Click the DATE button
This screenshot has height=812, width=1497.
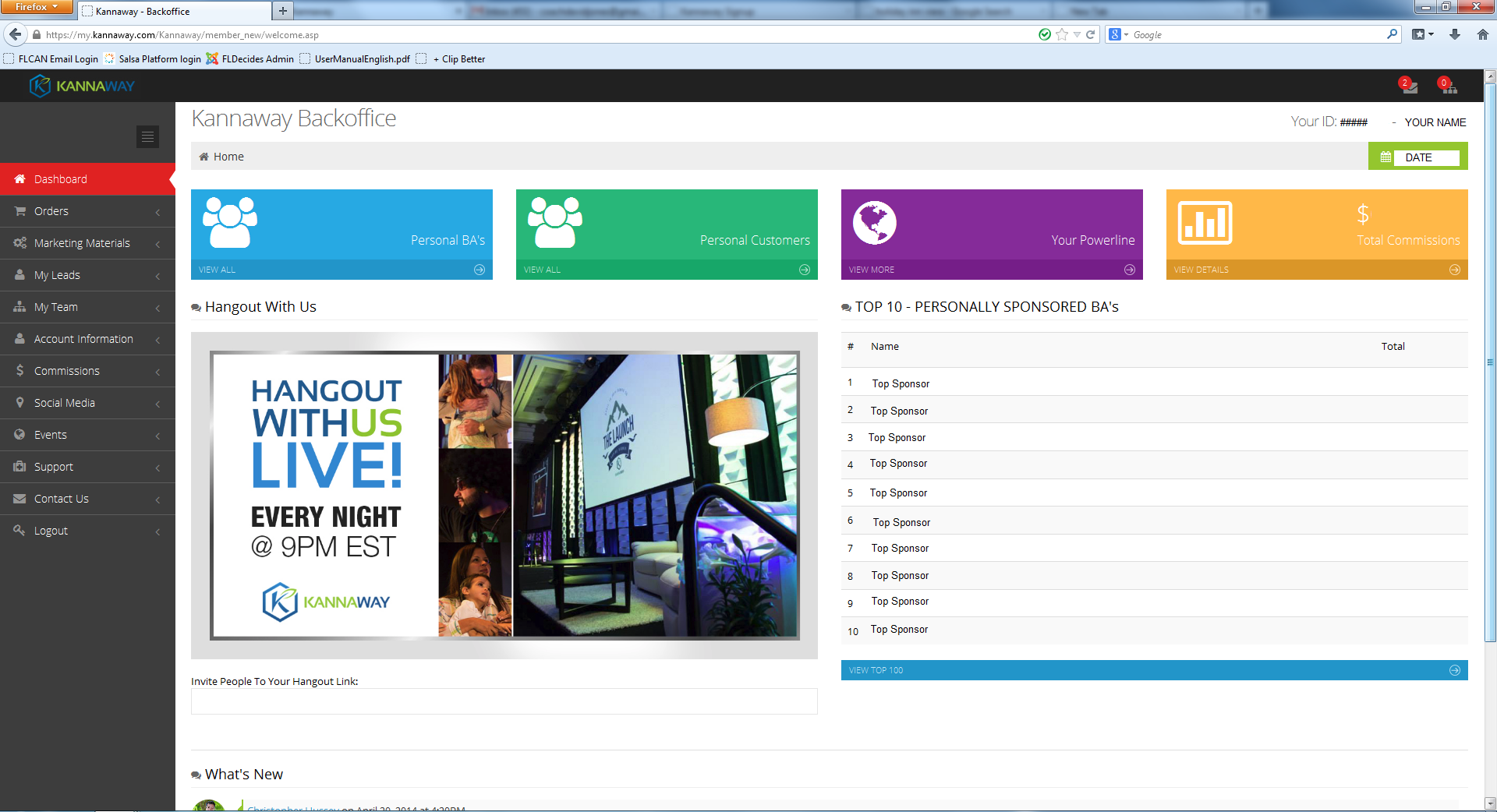[1418, 157]
